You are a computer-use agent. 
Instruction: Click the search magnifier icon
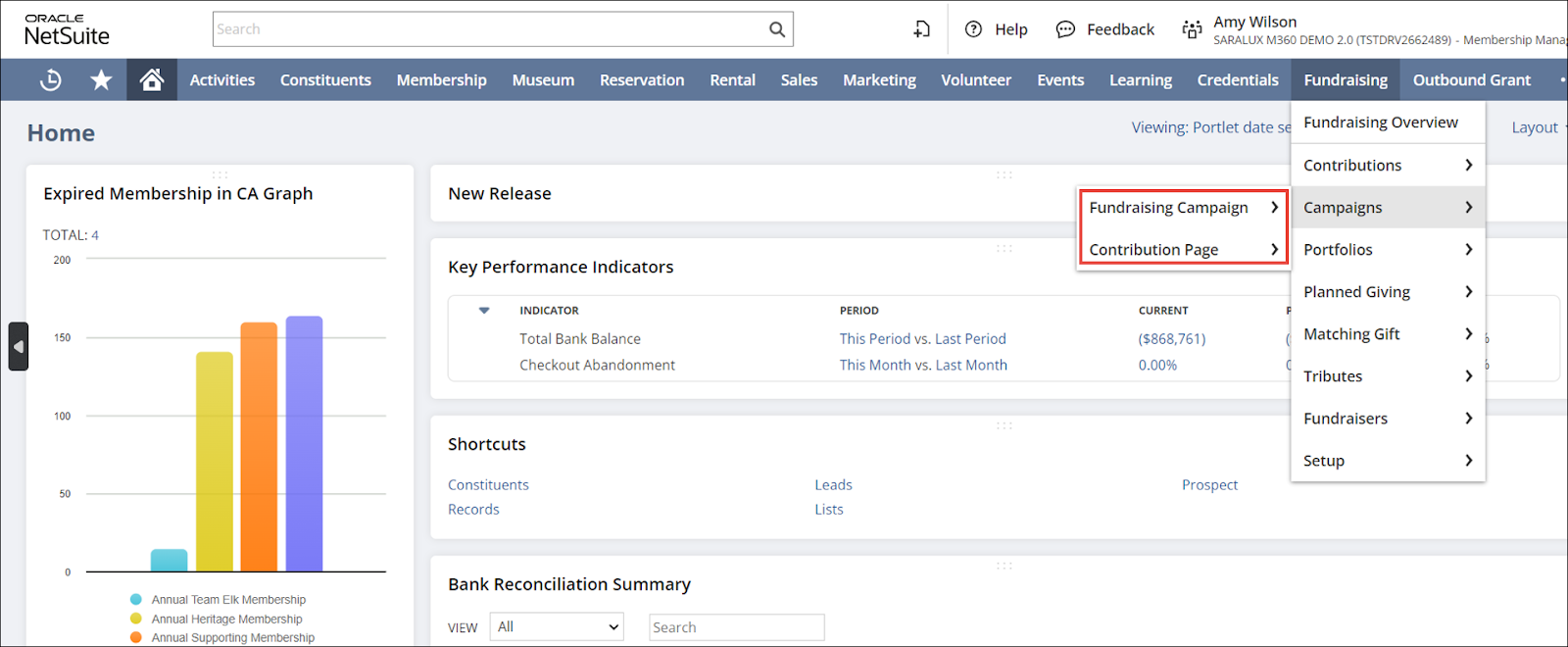[776, 29]
